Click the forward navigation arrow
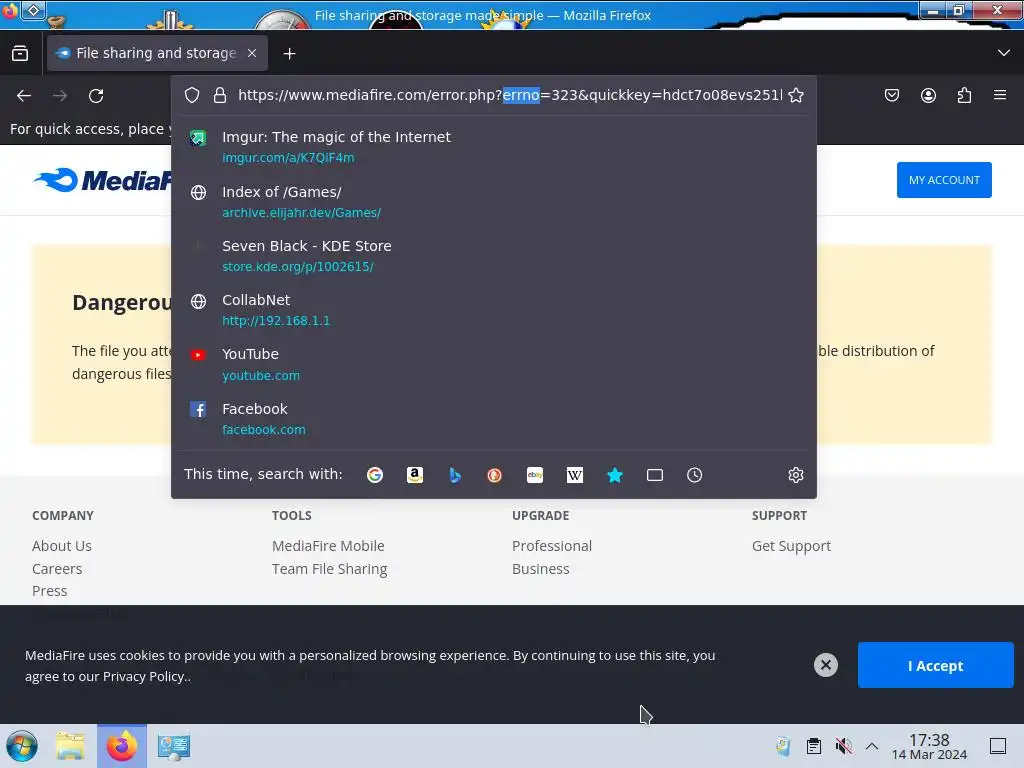The width and height of the screenshot is (1024, 768). tap(60, 96)
